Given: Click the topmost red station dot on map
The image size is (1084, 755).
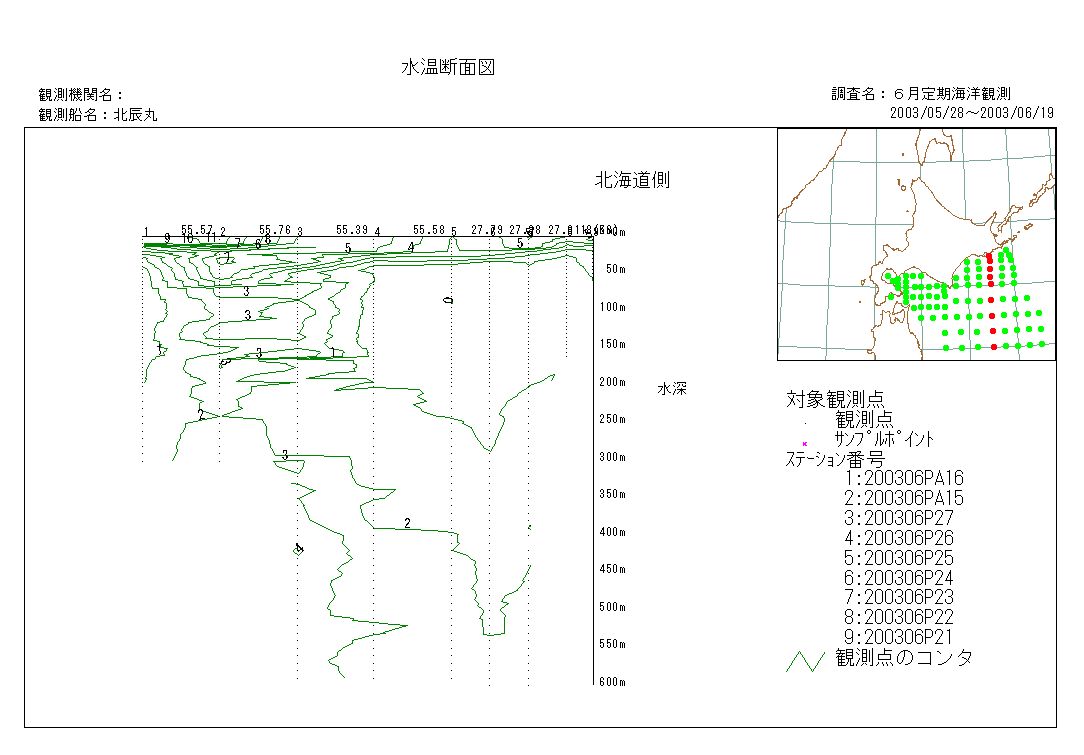Looking at the screenshot, I should [x=990, y=257].
